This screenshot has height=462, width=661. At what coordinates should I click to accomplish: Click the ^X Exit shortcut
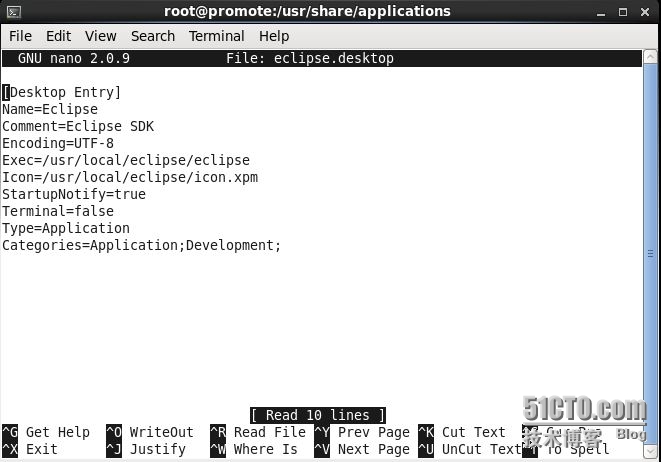[30, 449]
